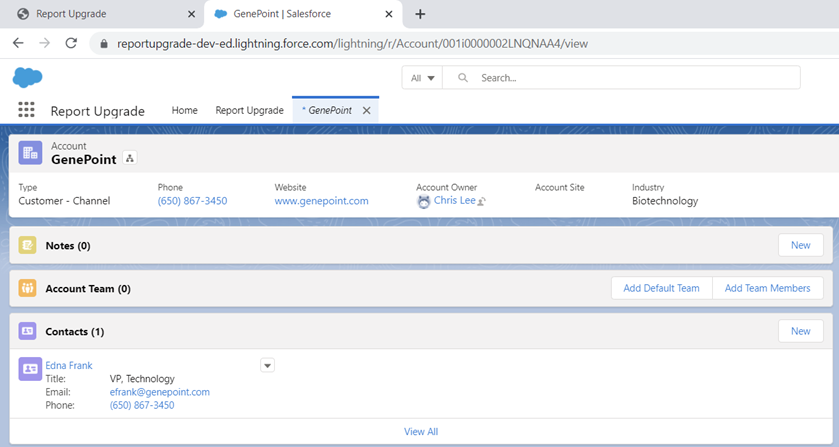Click the Biotechnology industry value
This screenshot has height=447, width=839.
(x=665, y=201)
